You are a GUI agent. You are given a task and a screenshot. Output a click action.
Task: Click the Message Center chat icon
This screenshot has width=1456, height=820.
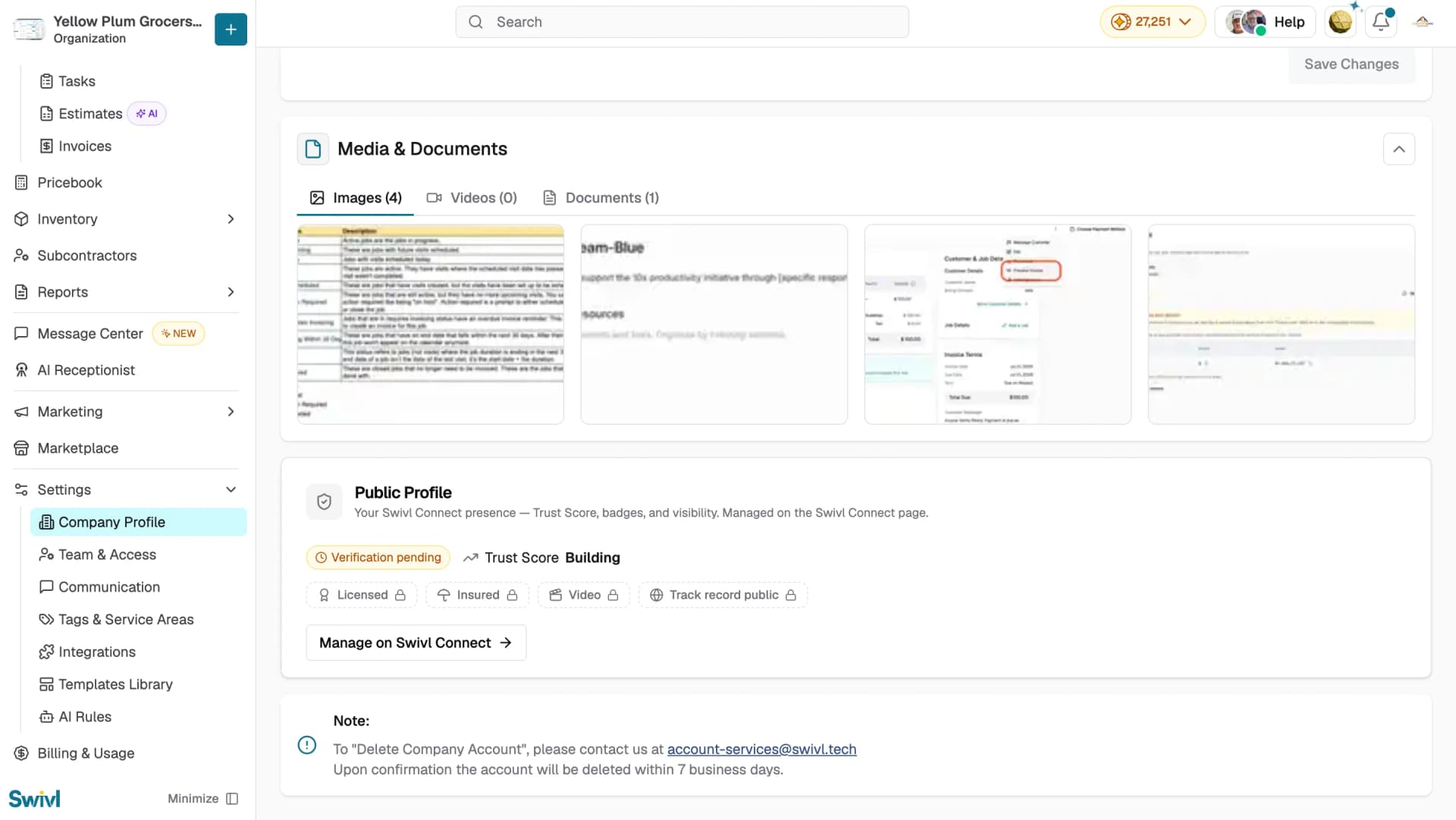(x=21, y=334)
